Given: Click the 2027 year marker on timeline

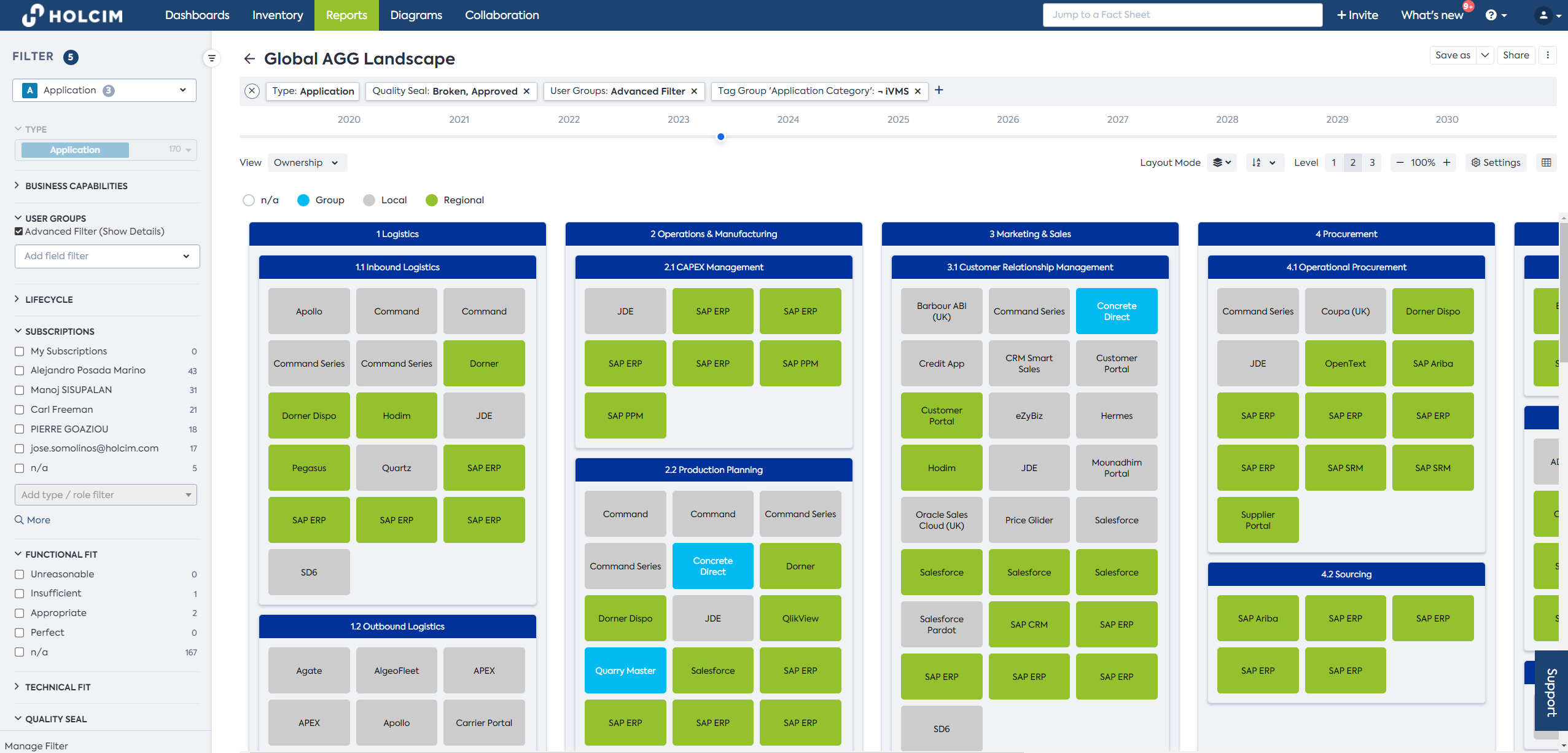Looking at the screenshot, I should tap(1117, 120).
